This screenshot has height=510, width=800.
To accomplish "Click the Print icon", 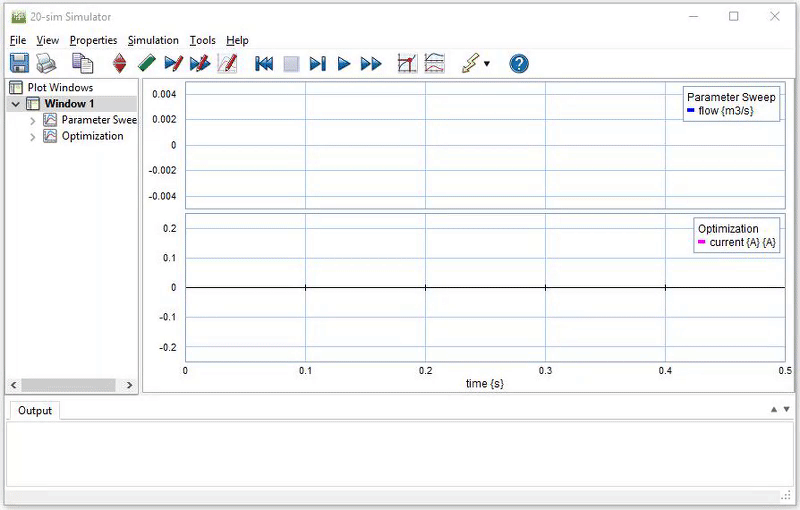I will (x=46, y=64).
